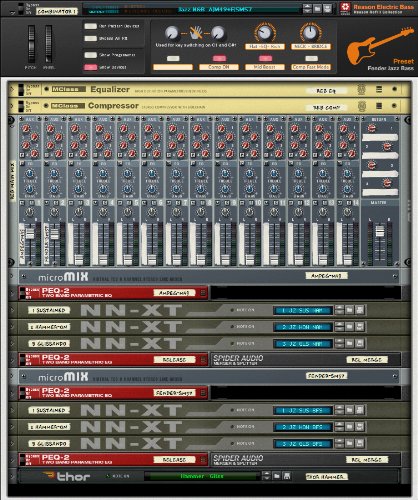Save patch on second NN-XT 2 Hammer-on

point(359,427)
